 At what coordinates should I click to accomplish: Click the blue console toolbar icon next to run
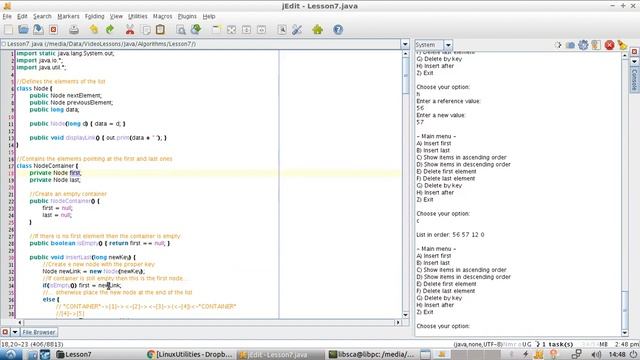(x=570, y=45)
